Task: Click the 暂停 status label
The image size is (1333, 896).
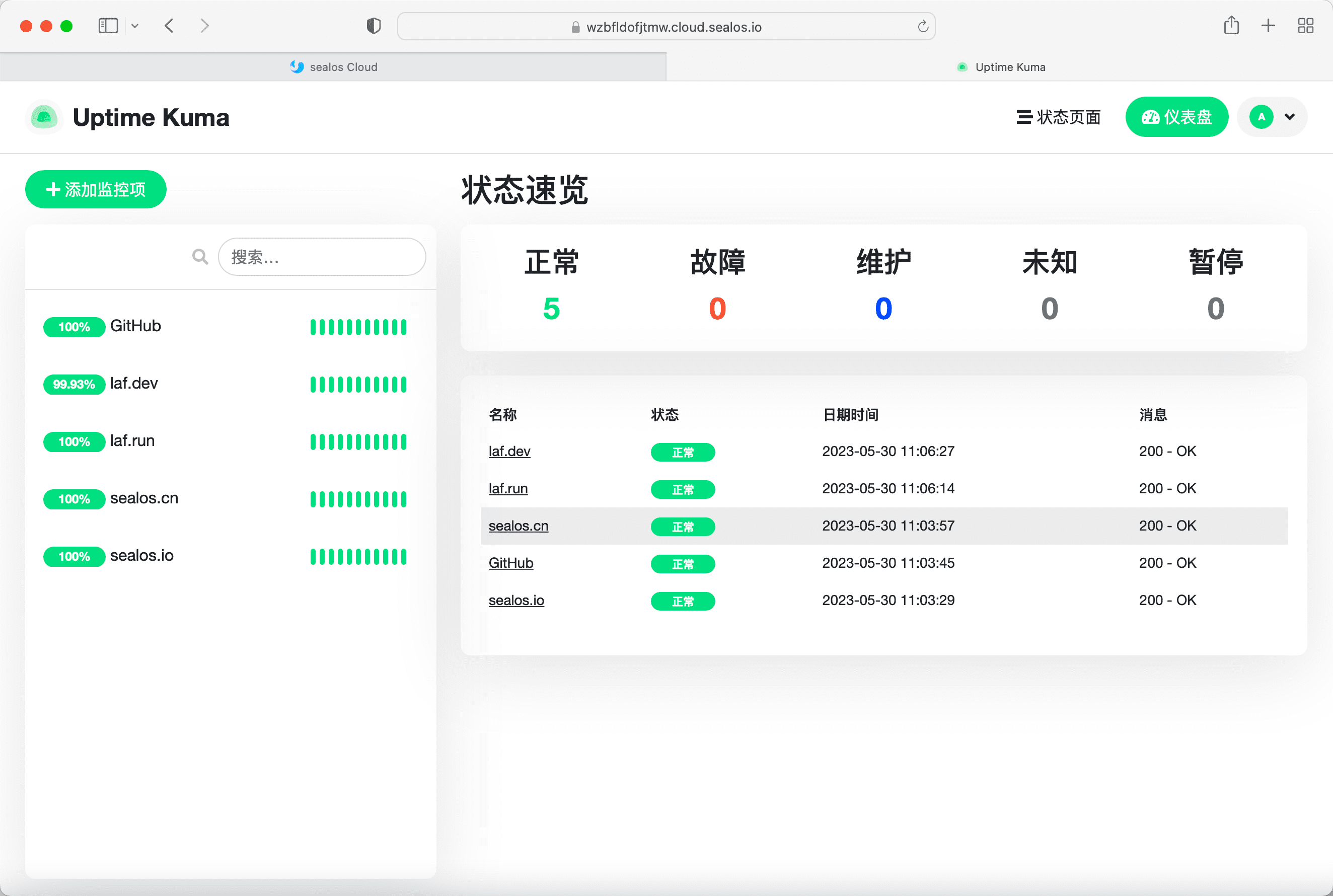Action: [1216, 262]
